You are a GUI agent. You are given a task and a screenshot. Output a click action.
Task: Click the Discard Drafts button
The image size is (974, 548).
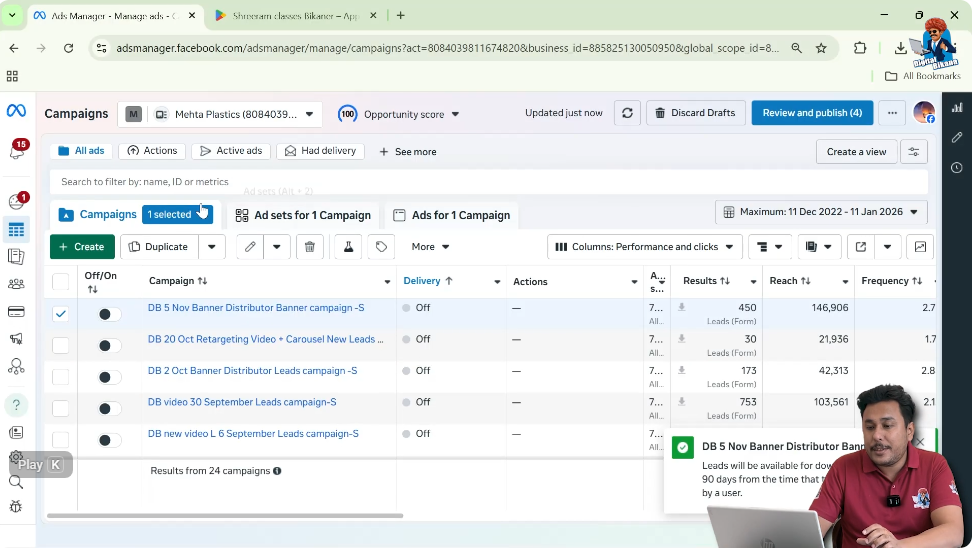tap(696, 113)
